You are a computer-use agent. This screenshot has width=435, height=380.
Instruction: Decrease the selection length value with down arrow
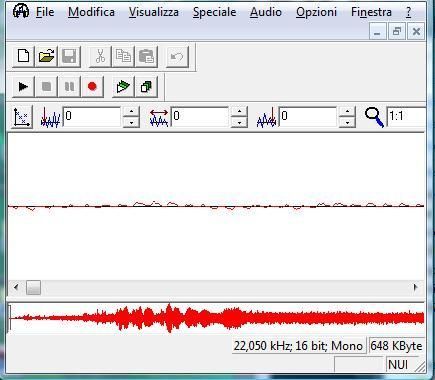point(239,122)
